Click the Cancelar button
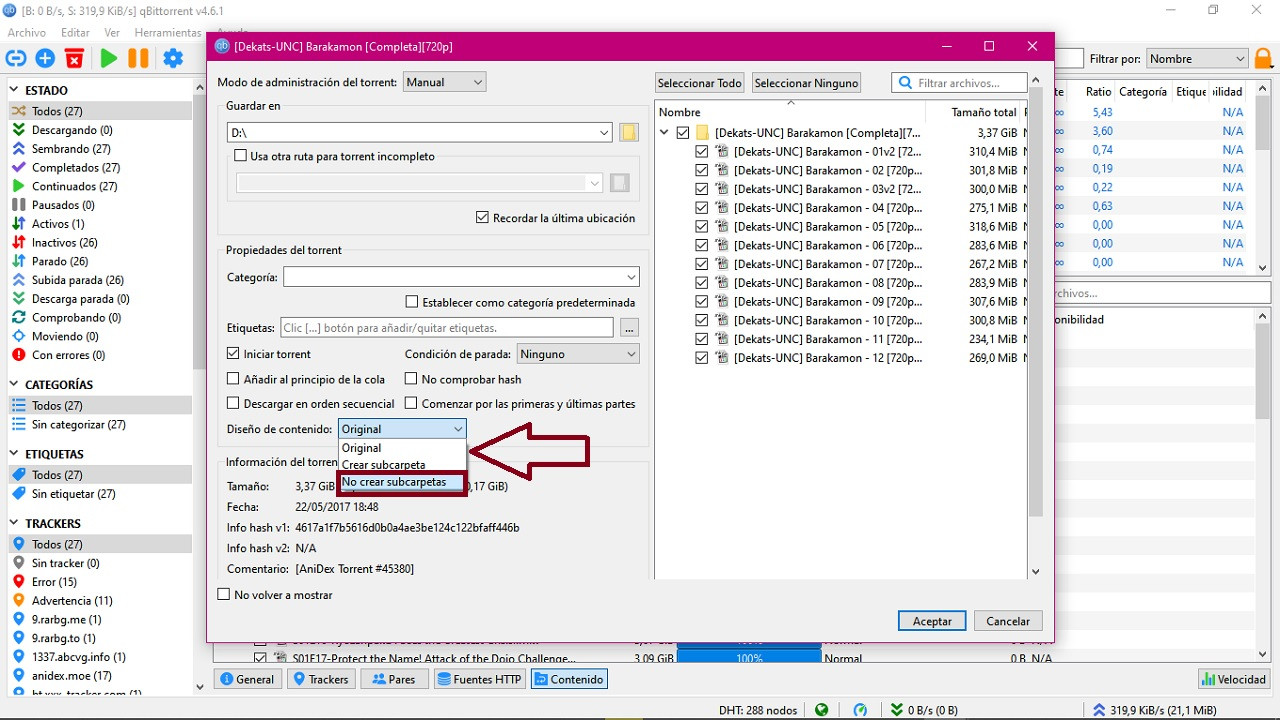The height and width of the screenshot is (720, 1280). pyautogui.click(x=1008, y=621)
